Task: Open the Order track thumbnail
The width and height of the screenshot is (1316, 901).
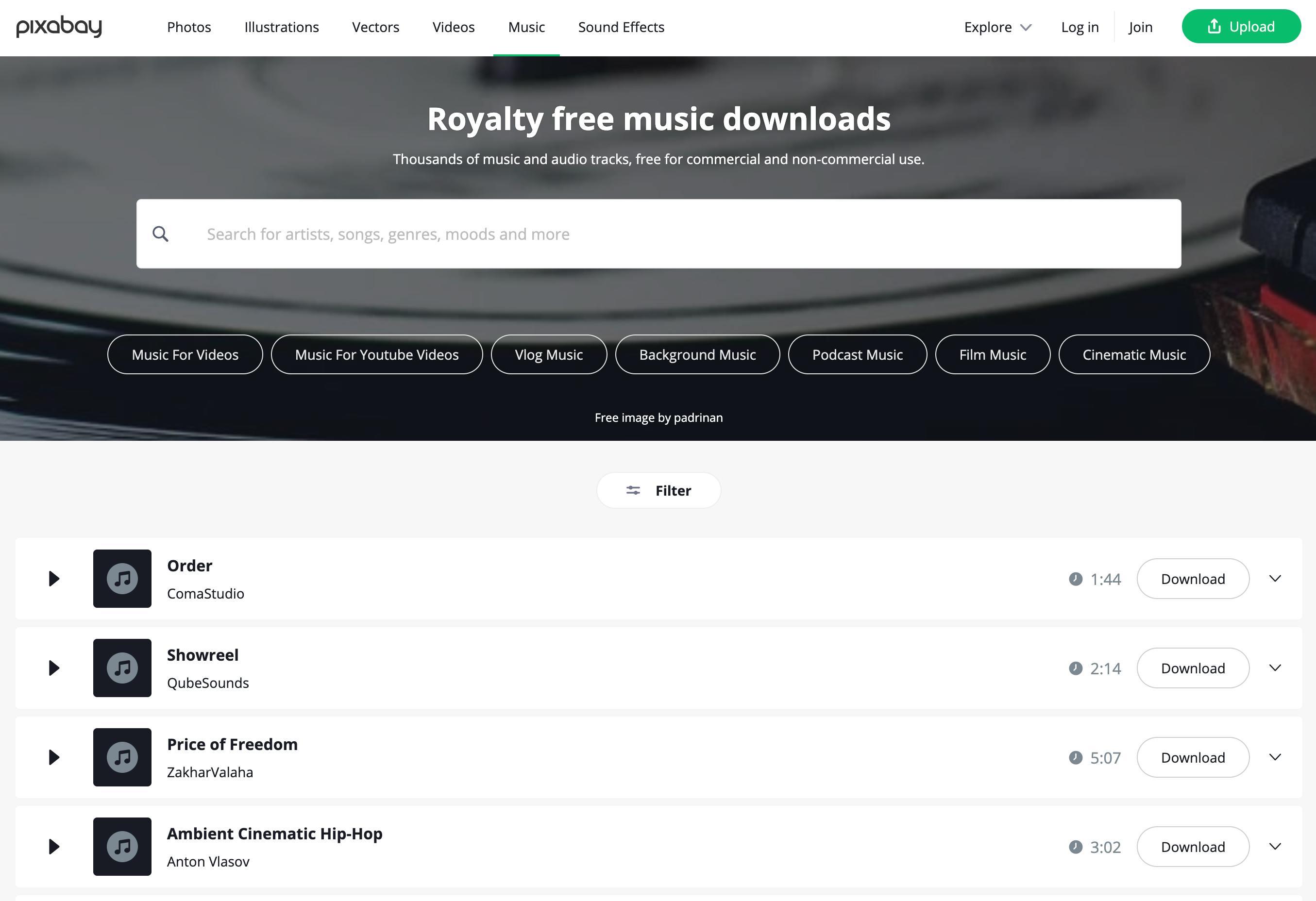Action: coord(122,578)
